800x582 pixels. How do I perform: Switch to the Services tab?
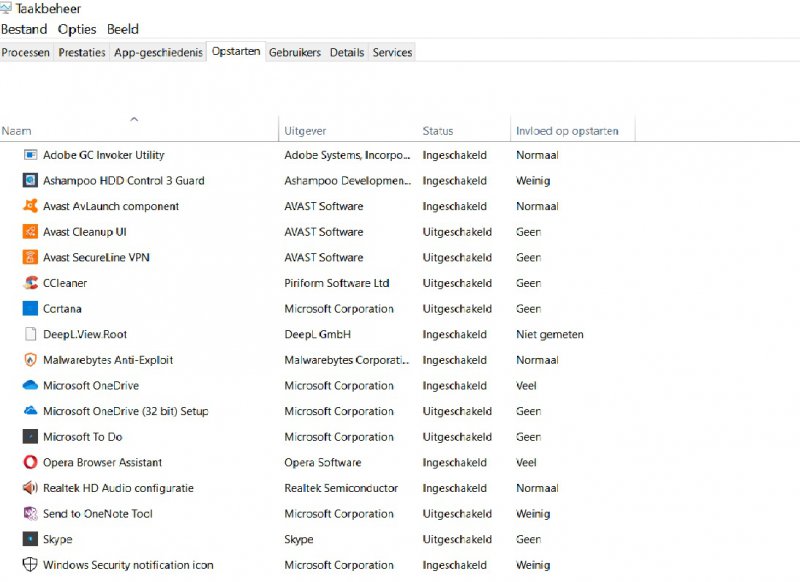pos(392,53)
